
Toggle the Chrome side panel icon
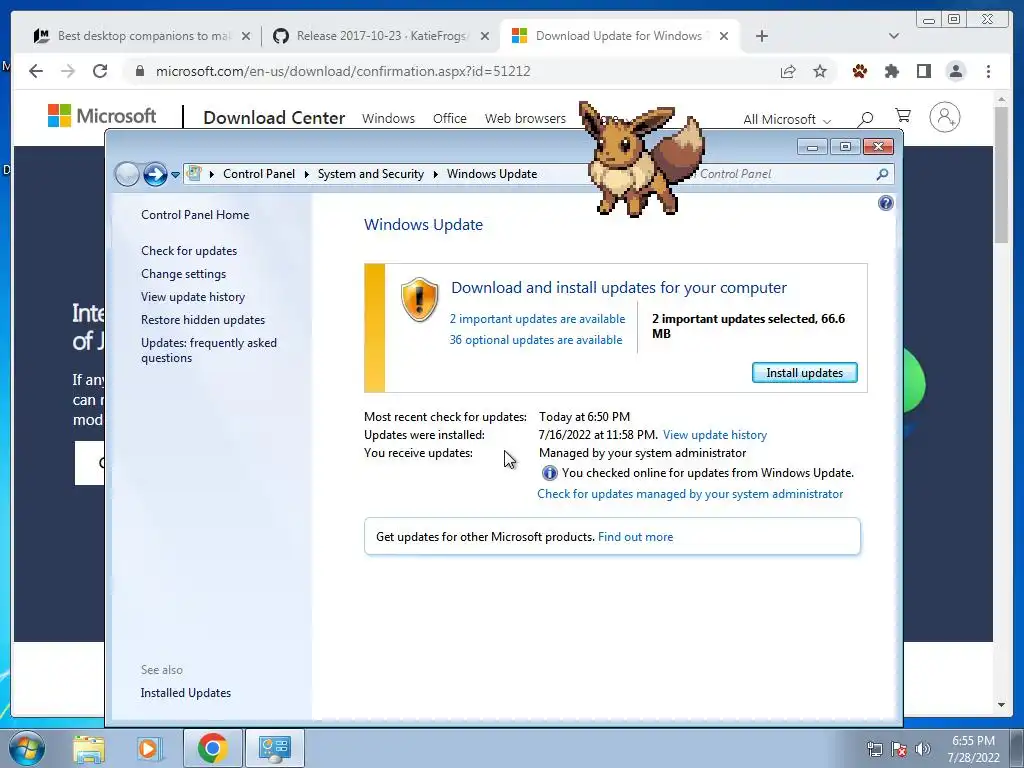click(x=923, y=71)
